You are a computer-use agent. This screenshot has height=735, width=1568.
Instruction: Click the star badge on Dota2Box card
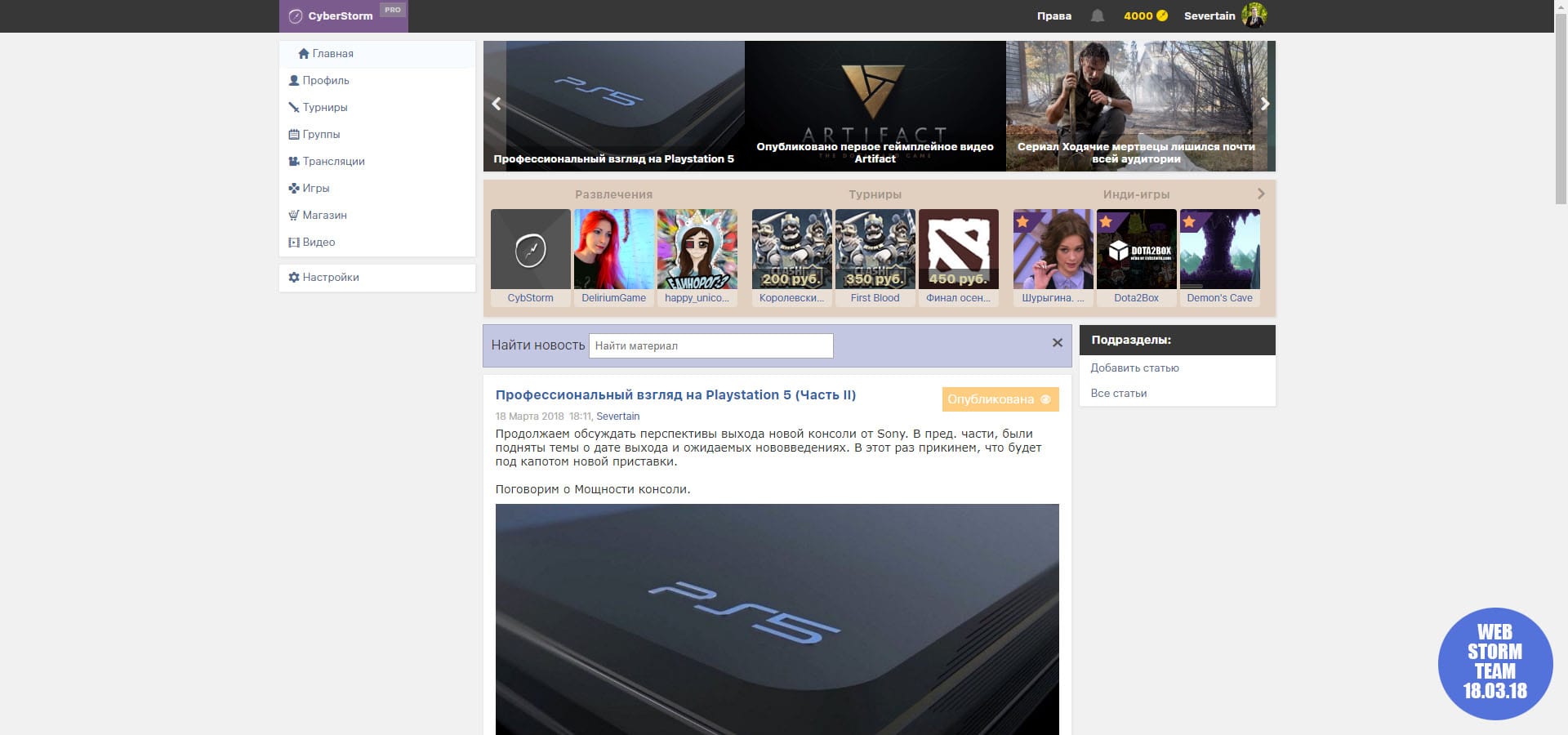(x=1106, y=220)
